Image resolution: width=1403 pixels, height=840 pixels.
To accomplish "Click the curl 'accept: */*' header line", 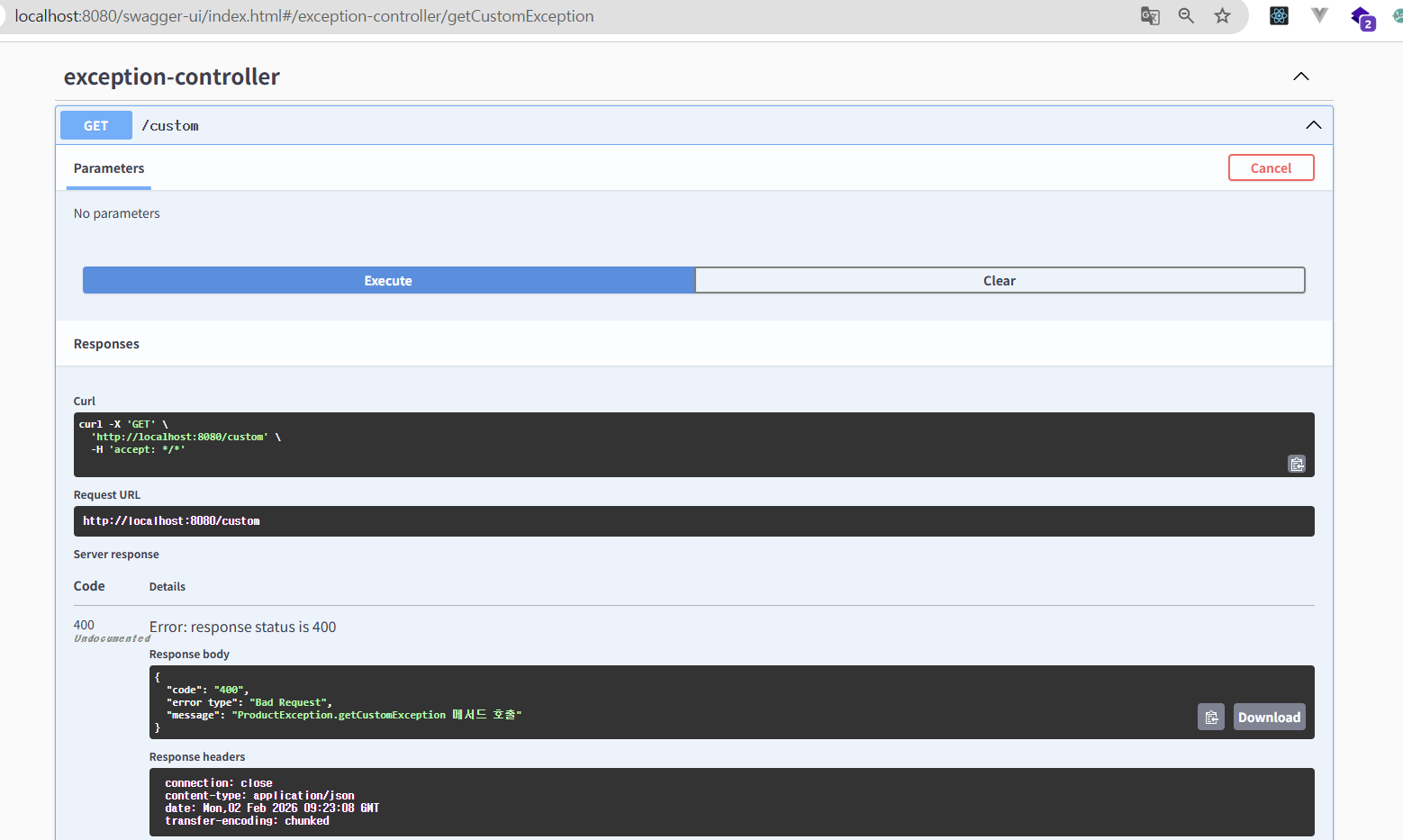I will tap(138, 449).
